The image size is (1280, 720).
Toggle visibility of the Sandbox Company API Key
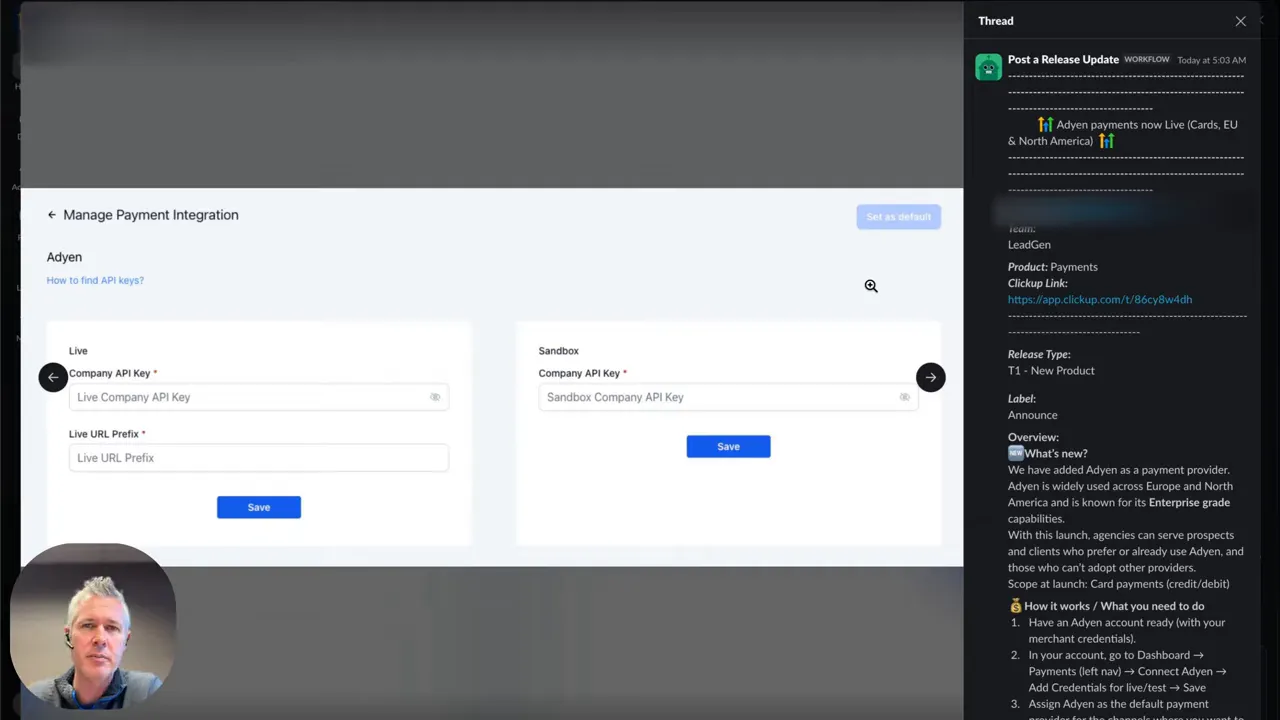[x=904, y=397]
